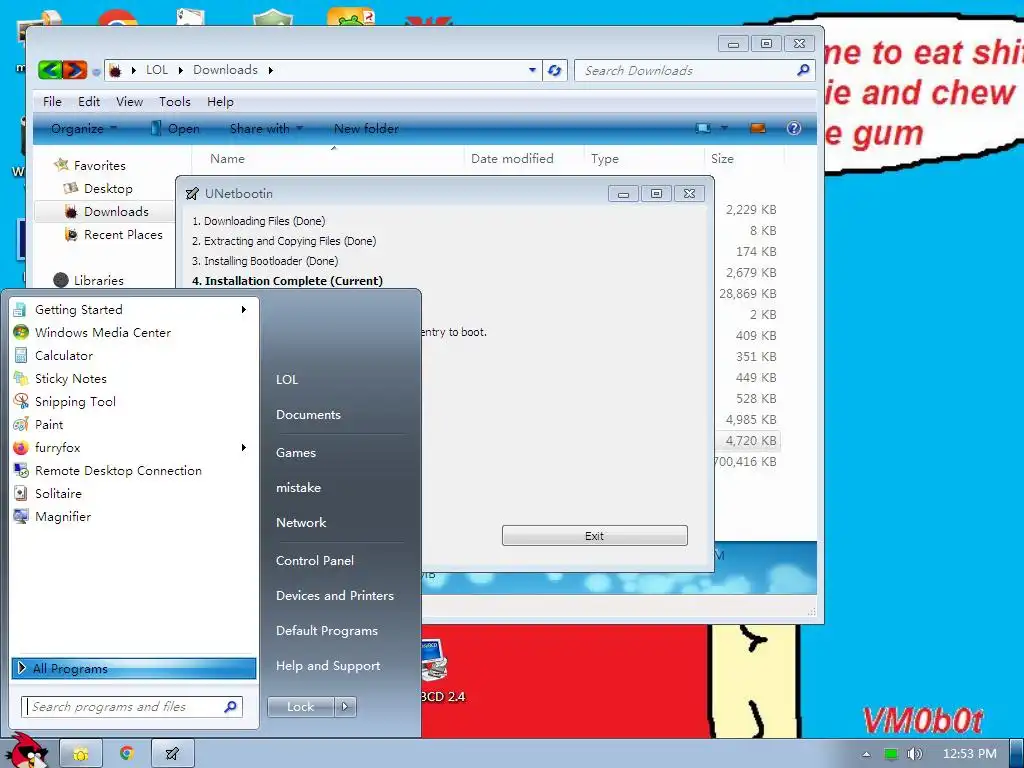The width and height of the screenshot is (1024, 768).
Task: Open file explorer taskbar button
Action: click(81, 754)
